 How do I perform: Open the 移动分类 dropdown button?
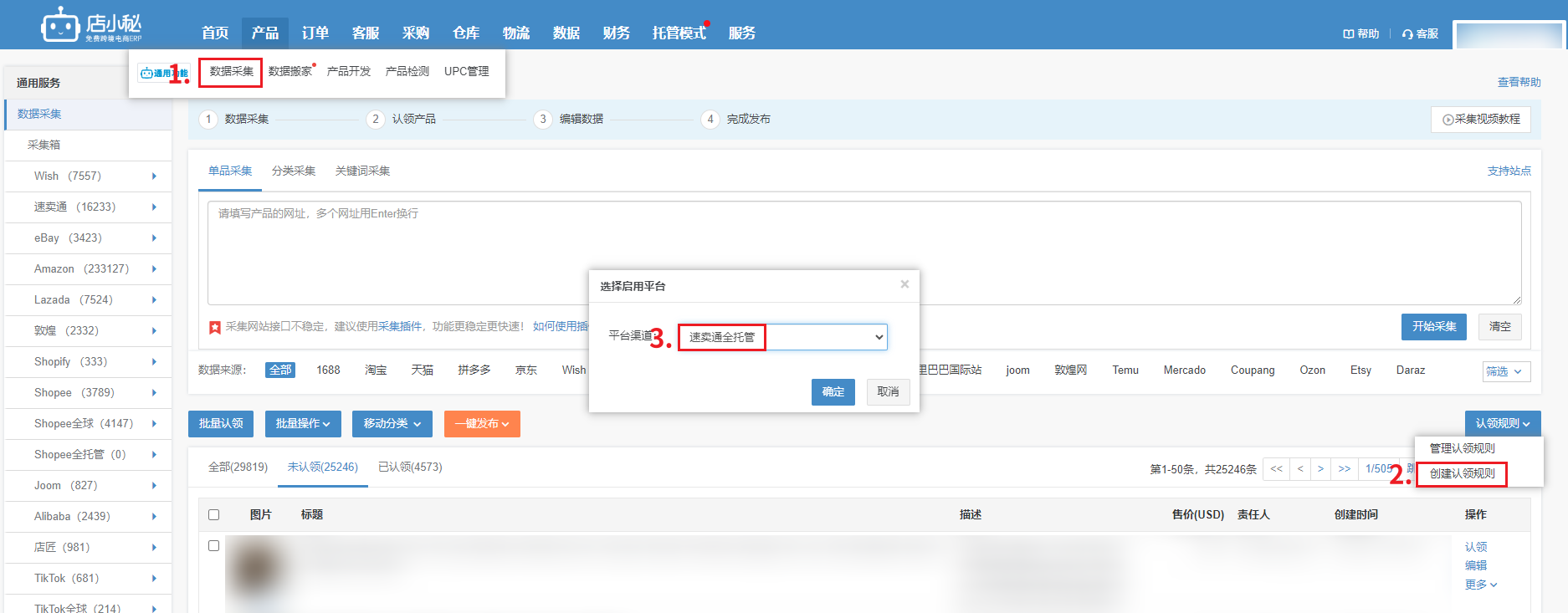pyautogui.click(x=392, y=424)
